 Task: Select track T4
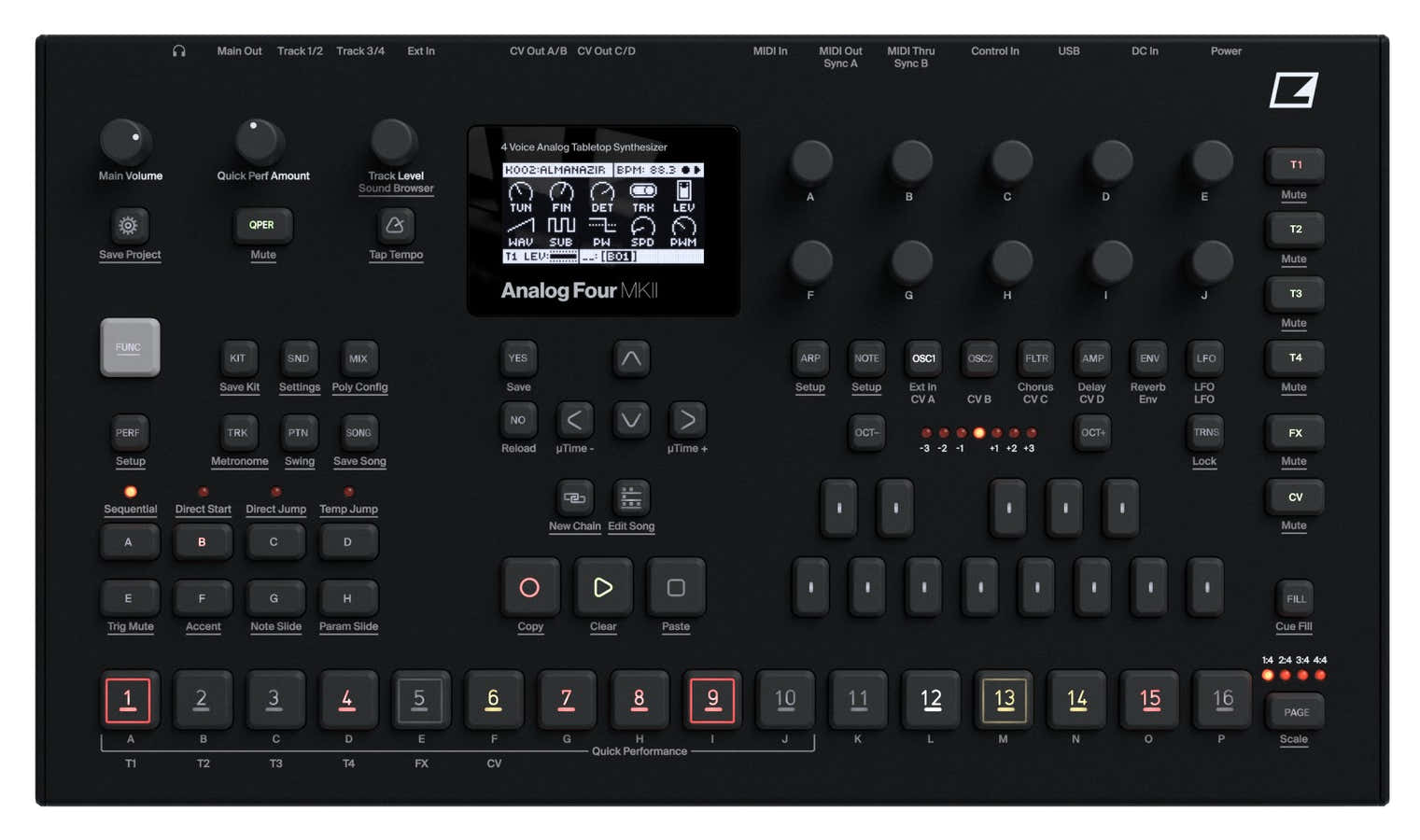click(1295, 358)
